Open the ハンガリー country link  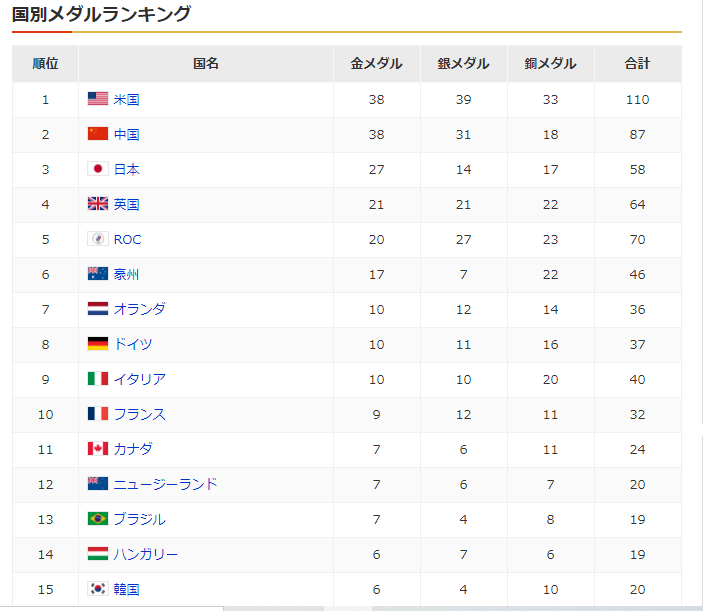(x=146, y=554)
